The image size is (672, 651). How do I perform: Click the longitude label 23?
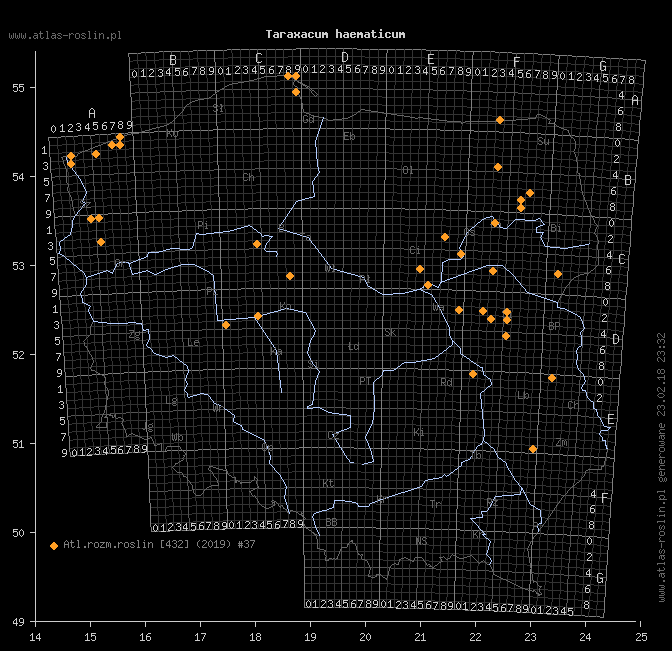tap(531, 637)
